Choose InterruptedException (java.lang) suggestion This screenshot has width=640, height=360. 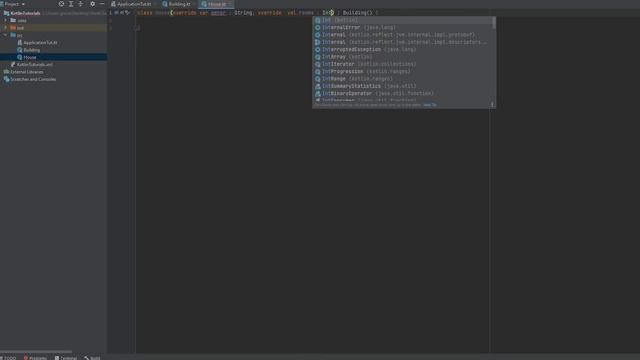[402, 49]
